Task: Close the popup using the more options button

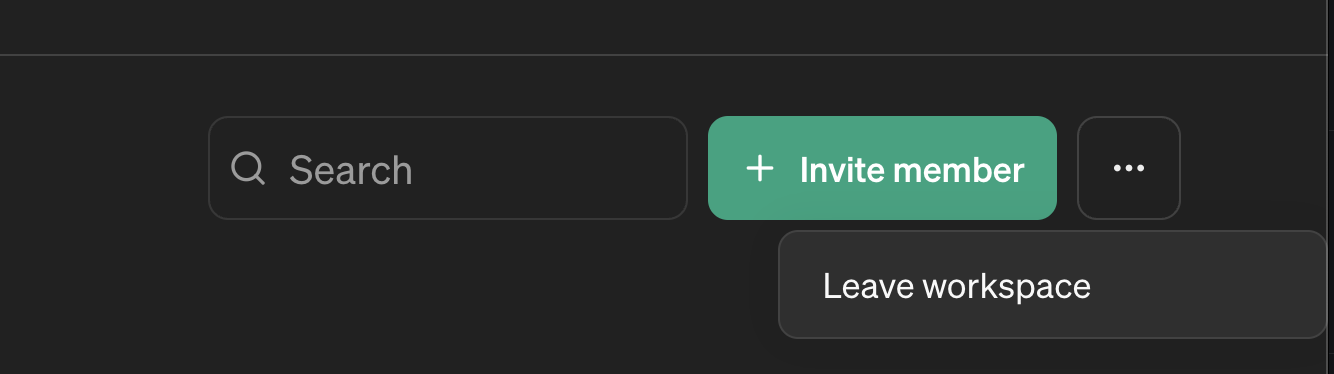Action: (x=1129, y=168)
